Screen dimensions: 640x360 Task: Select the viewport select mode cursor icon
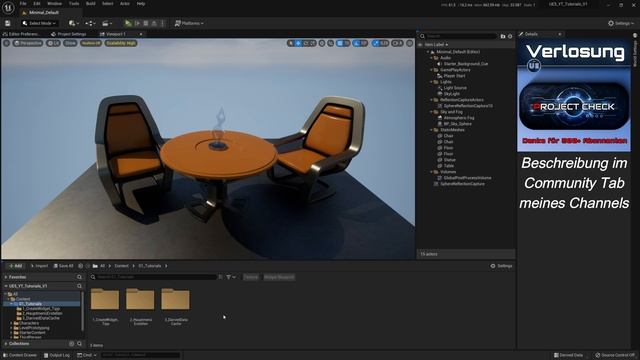[291, 43]
